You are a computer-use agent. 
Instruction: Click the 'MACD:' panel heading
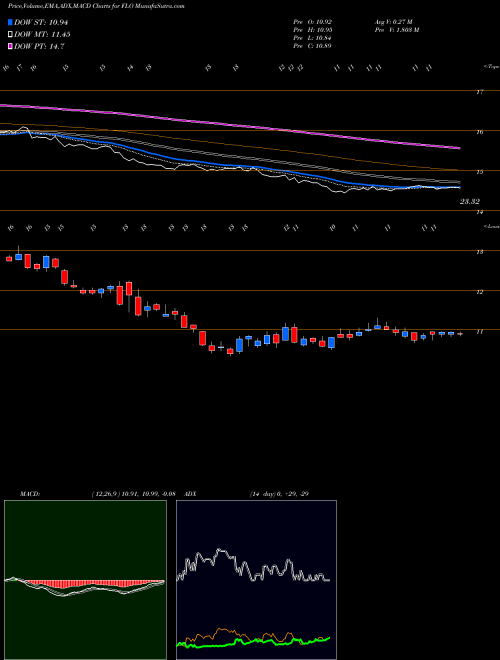pyautogui.click(x=30, y=494)
